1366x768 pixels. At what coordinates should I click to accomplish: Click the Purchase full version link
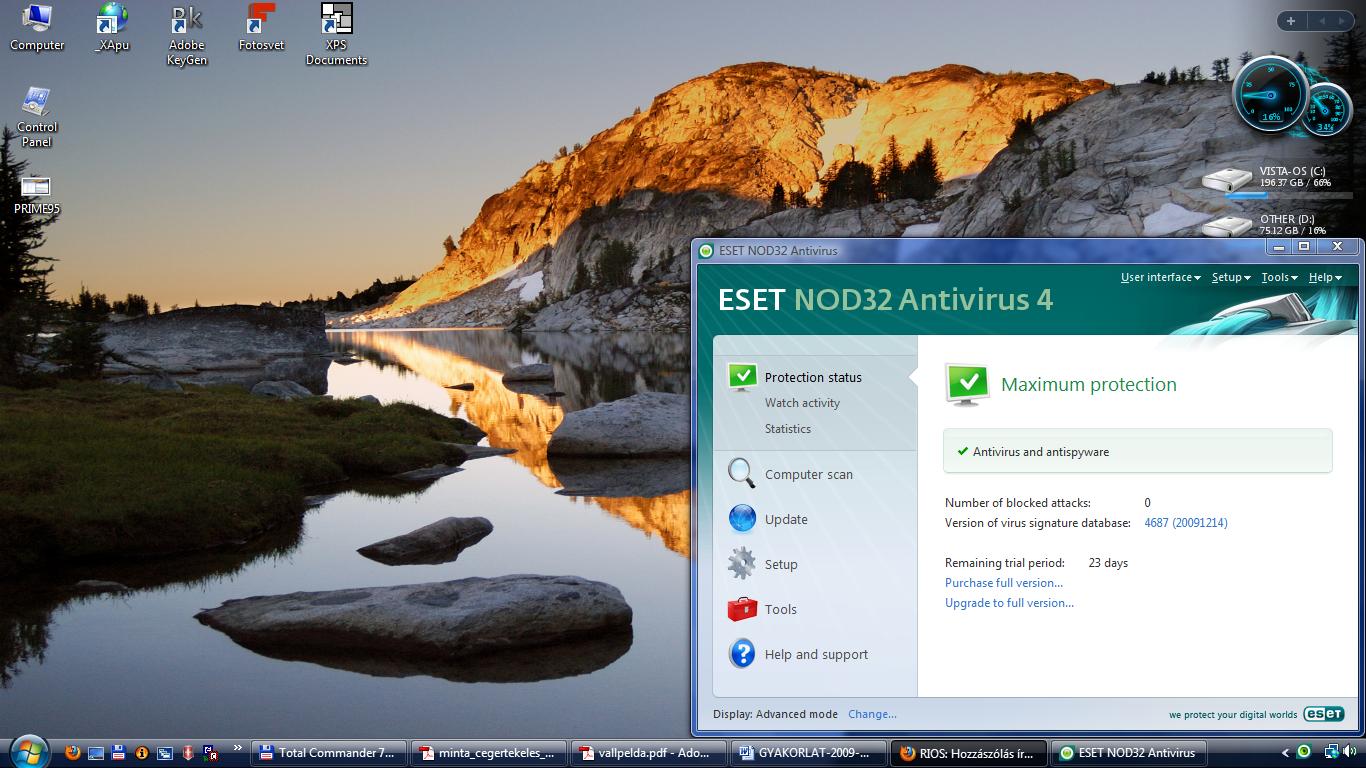1004,583
